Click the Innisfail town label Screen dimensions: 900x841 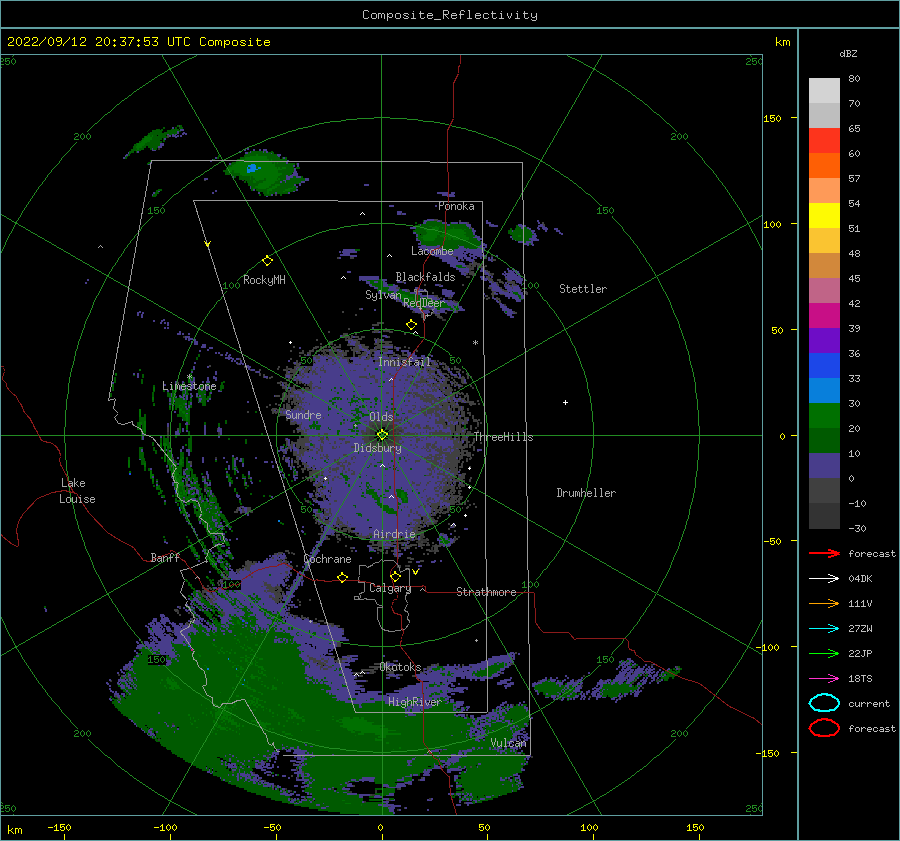404,362
